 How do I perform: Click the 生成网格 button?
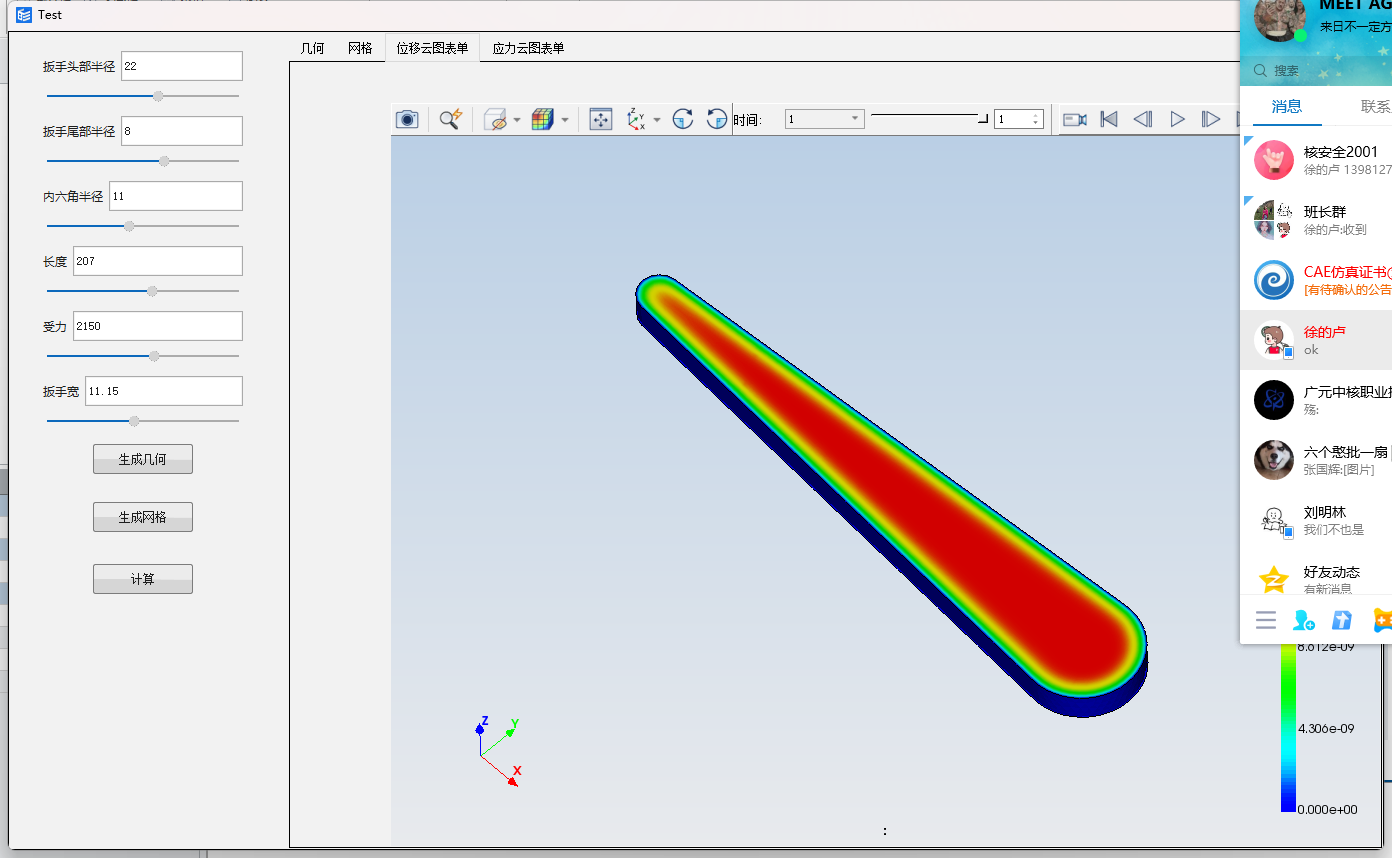(x=143, y=517)
